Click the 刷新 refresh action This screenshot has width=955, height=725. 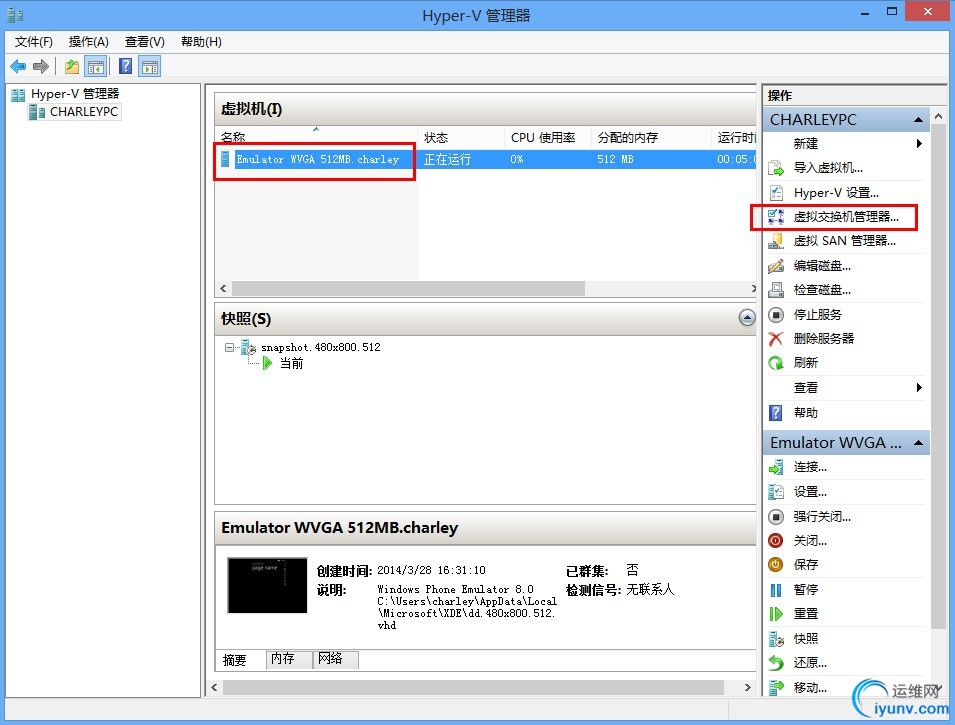[805, 363]
